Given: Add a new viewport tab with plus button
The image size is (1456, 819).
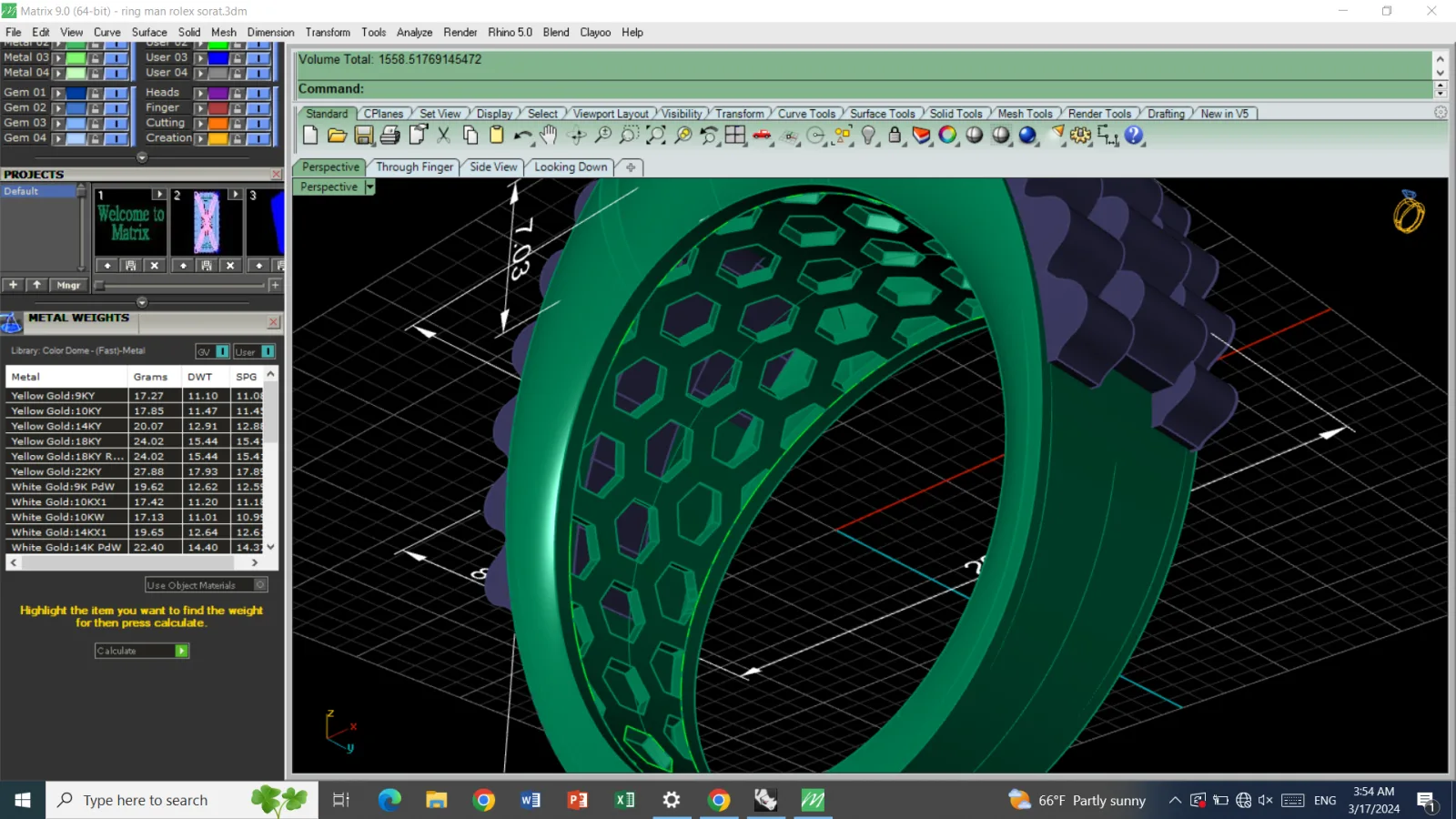Looking at the screenshot, I should 631,167.
